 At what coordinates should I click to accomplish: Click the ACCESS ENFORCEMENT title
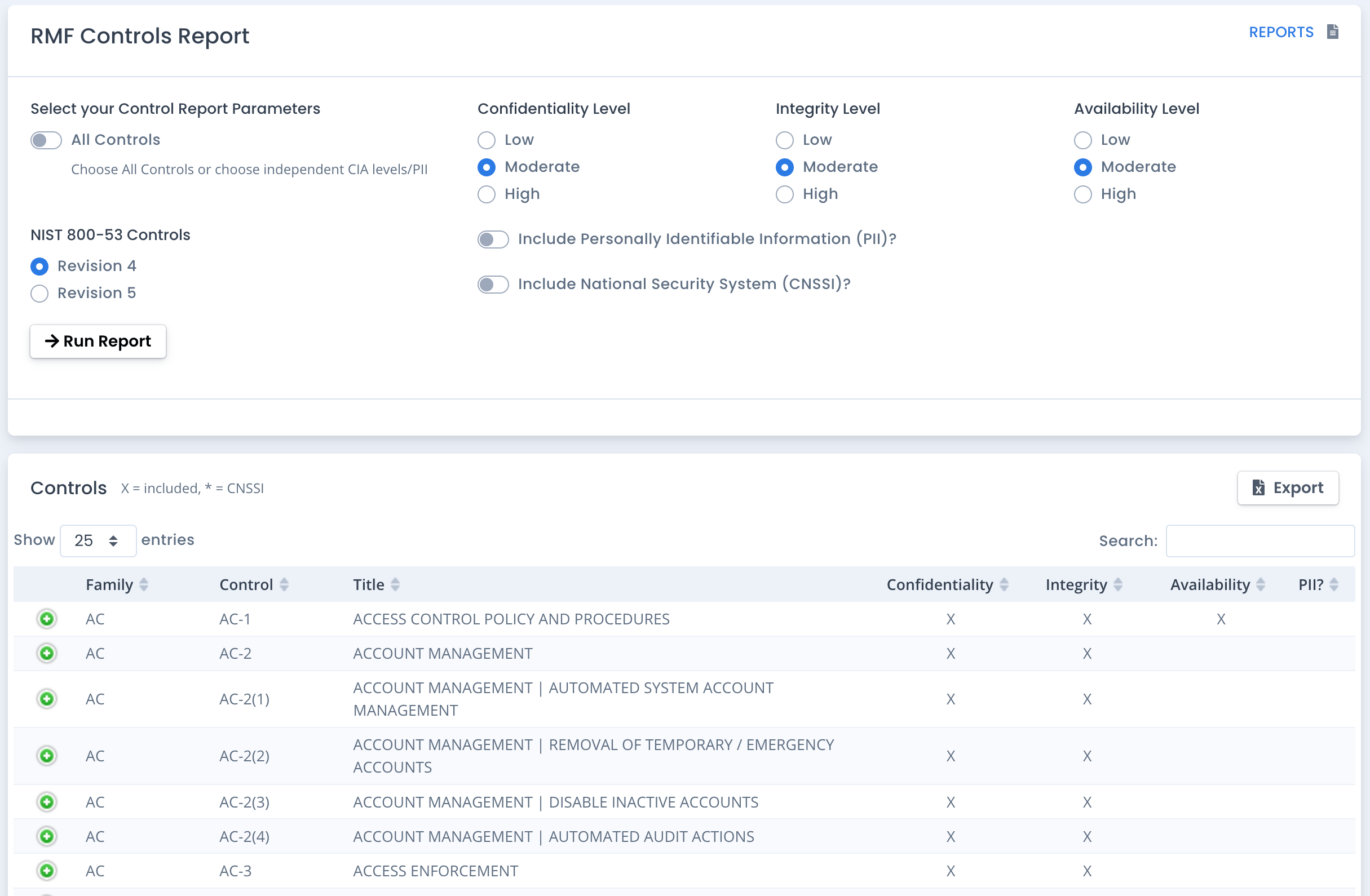tap(436, 871)
